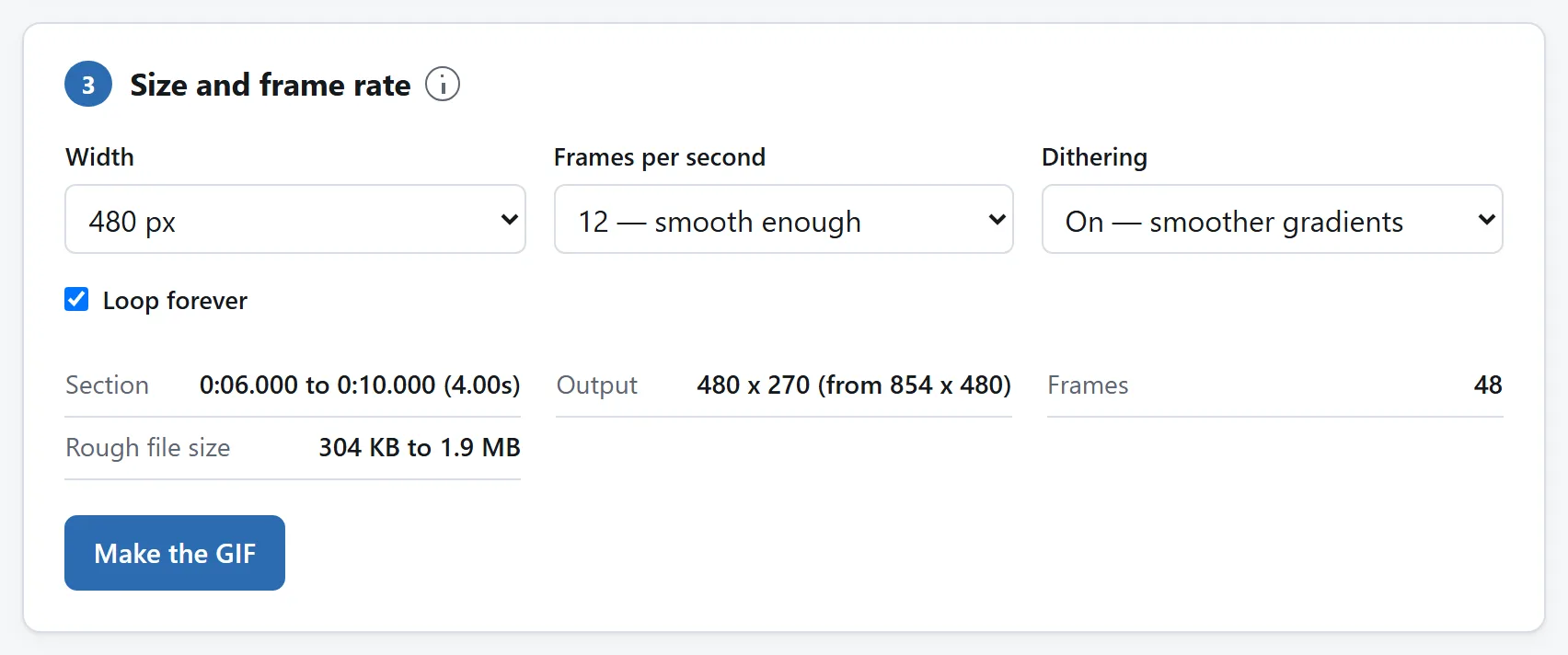Click the step 3 number badge
1568x655 pixels.
click(88, 85)
